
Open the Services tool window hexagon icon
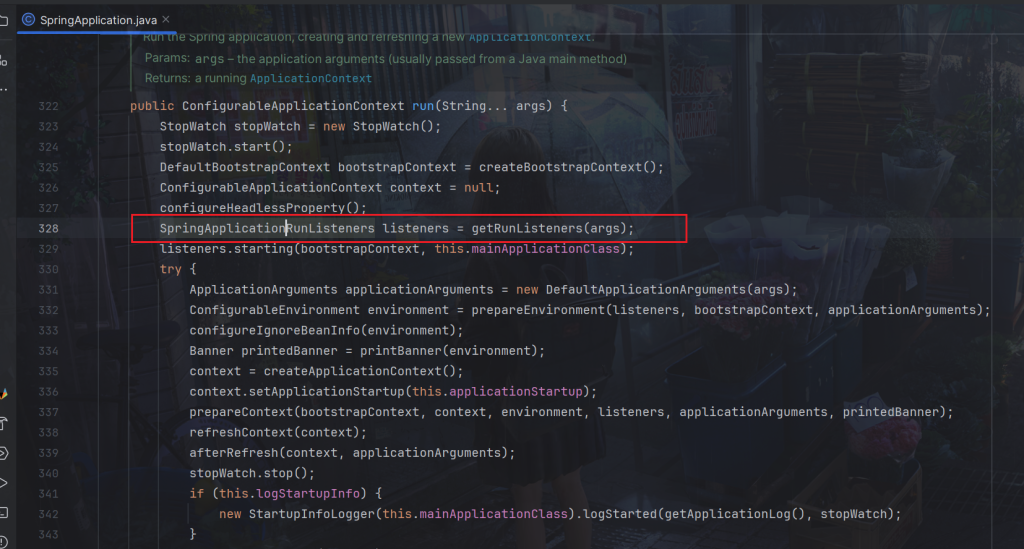[x=3, y=453]
